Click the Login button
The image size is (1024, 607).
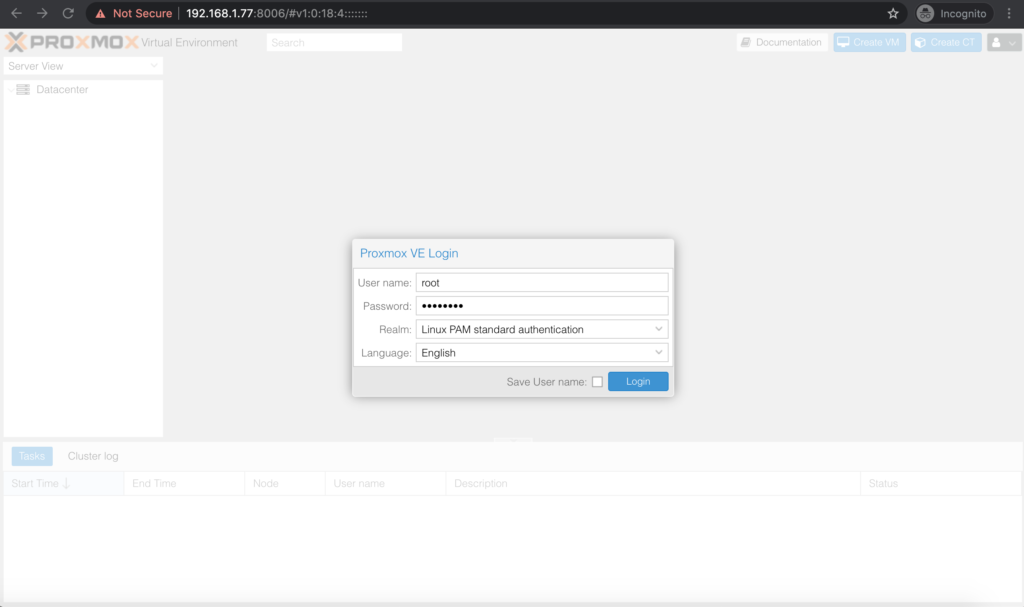click(637, 382)
